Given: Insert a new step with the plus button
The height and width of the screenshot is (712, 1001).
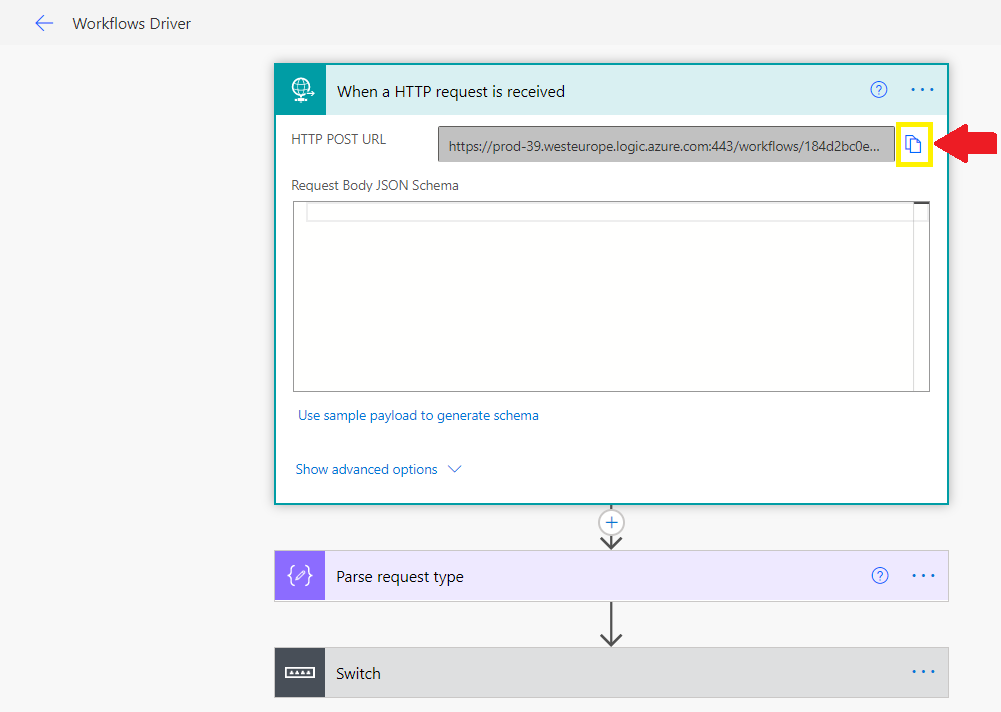Looking at the screenshot, I should pyautogui.click(x=611, y=523).
